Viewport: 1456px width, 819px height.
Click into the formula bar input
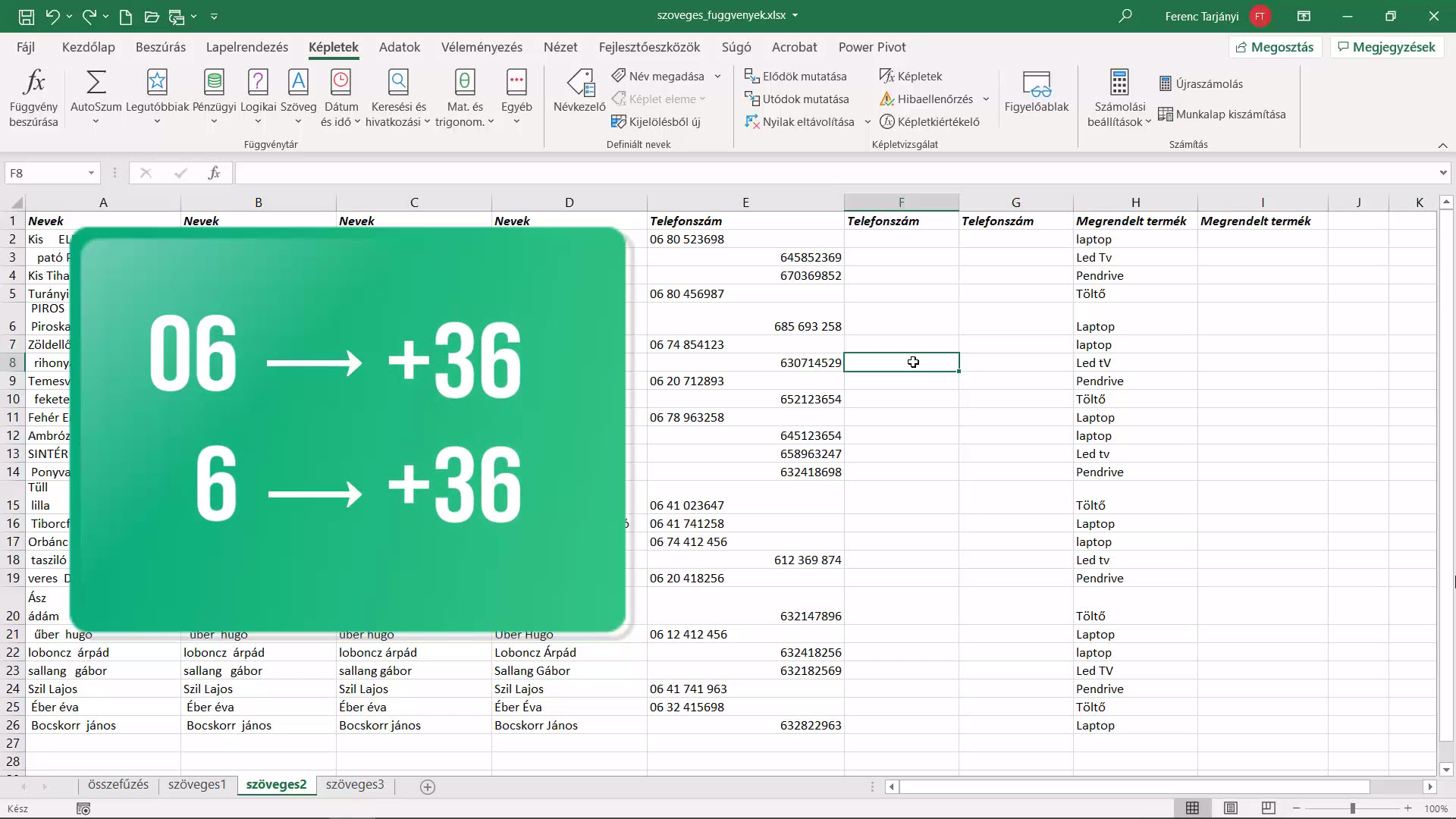pyautogui.click(x=834, y=173)
